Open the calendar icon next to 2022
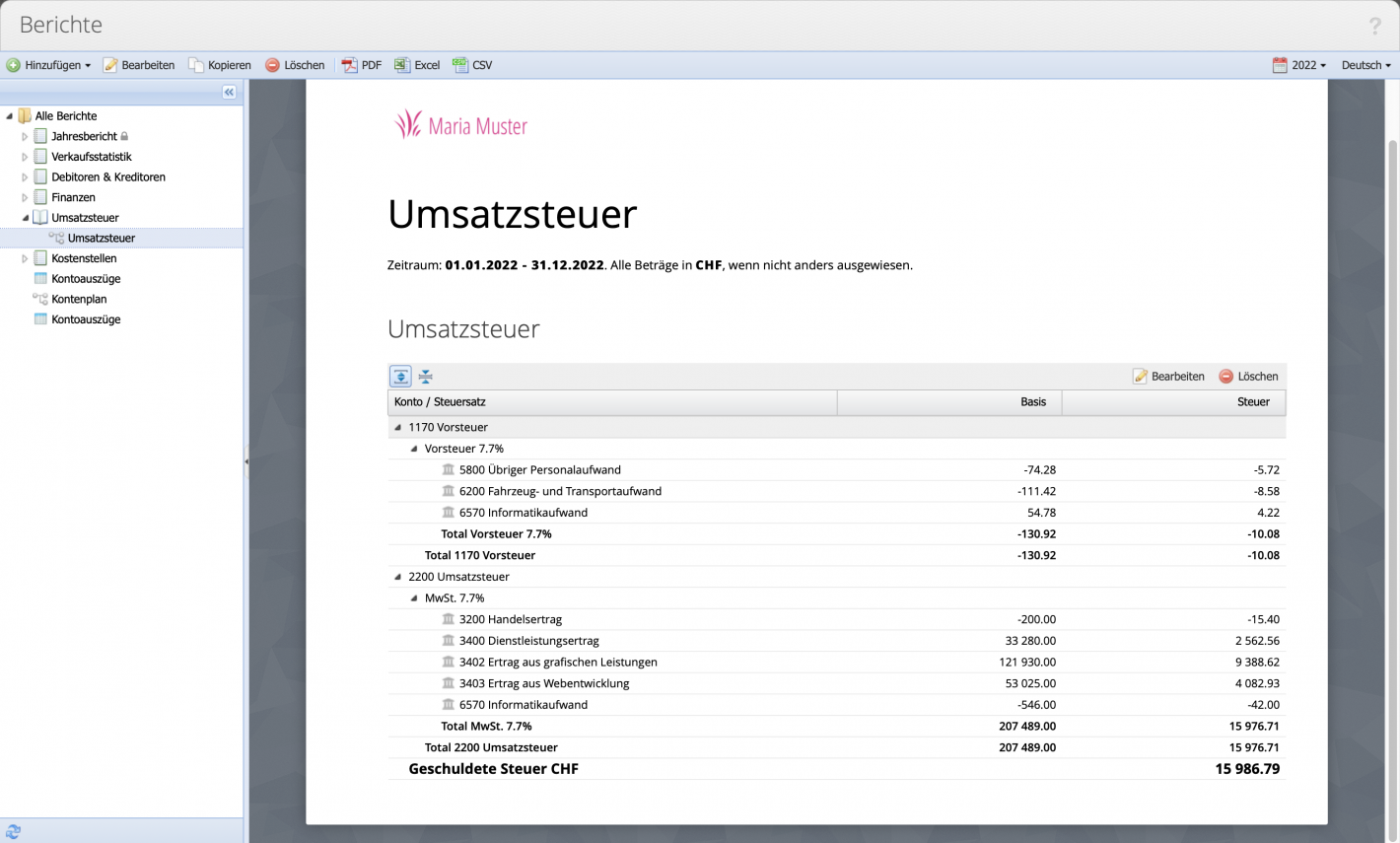Screen dimensions: 1400x843 click(1278, 65)
